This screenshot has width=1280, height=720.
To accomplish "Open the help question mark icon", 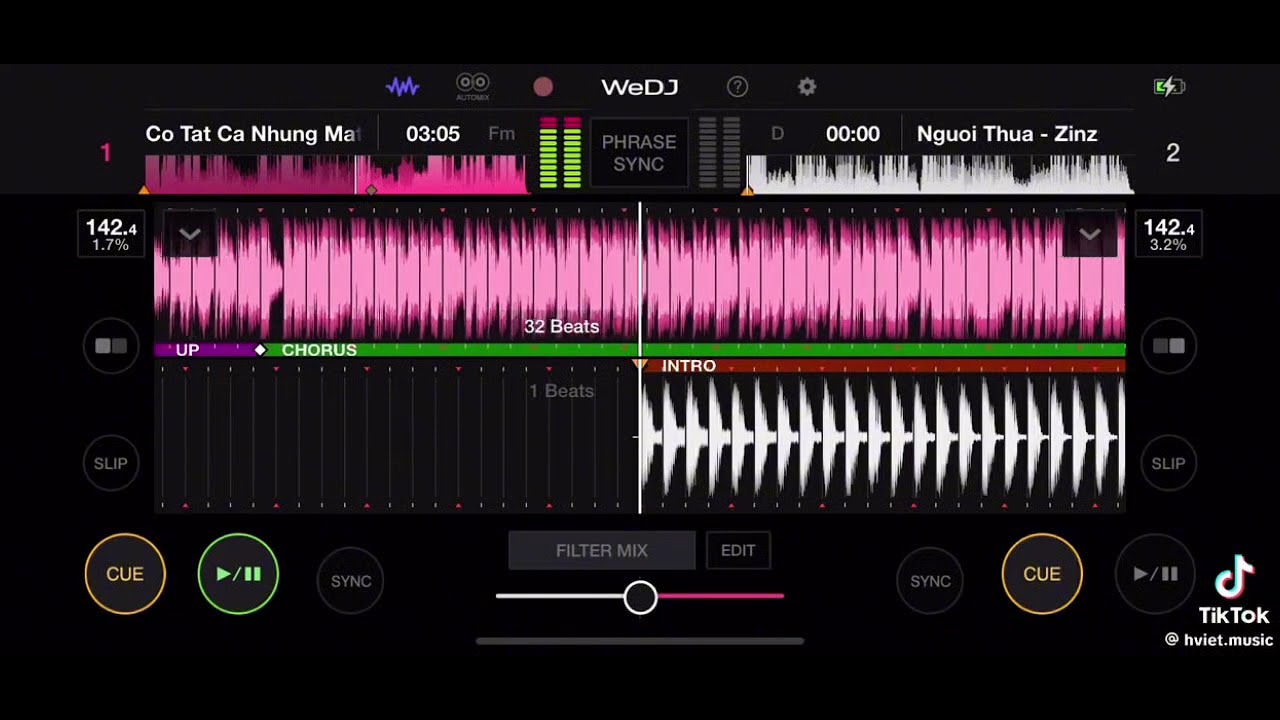I will [737, 87].
